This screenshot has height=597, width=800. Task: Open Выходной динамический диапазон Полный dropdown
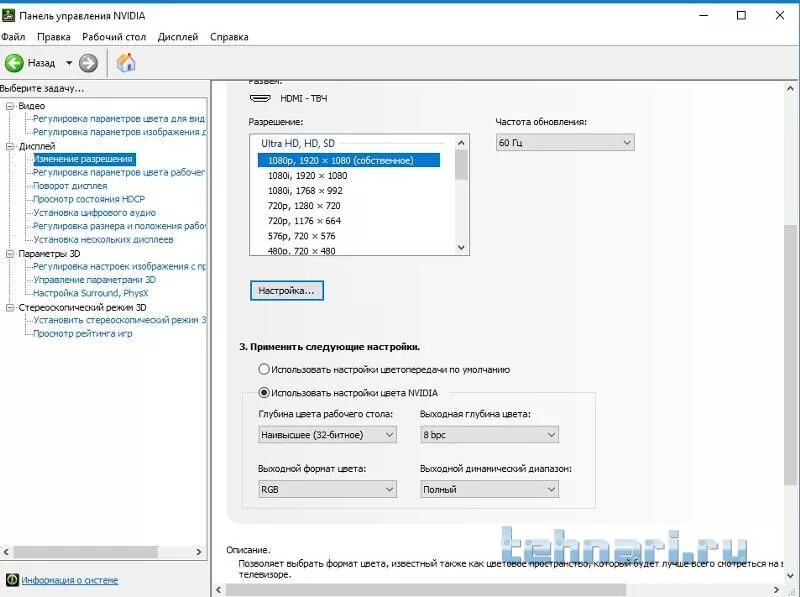click(x=489, y=489)
